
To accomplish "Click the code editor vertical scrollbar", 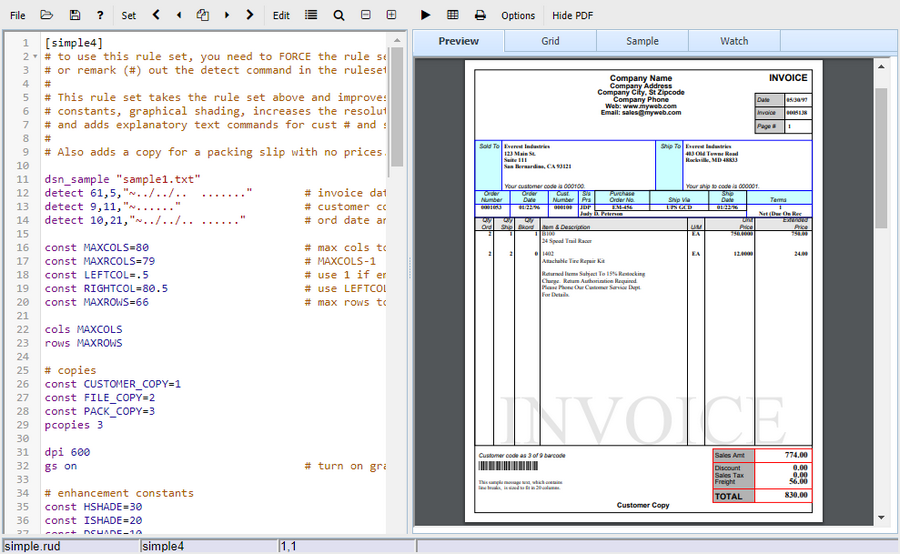I will coord(397,110).
